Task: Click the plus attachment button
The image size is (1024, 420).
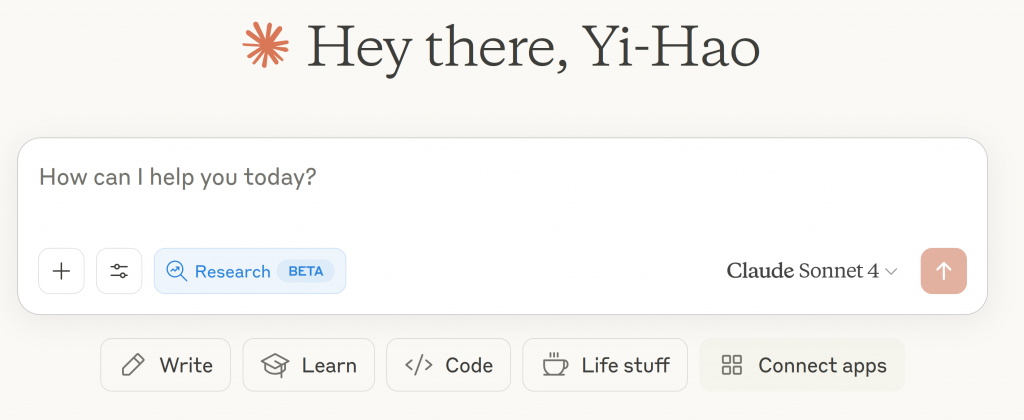Action: [x=61, y=271]
